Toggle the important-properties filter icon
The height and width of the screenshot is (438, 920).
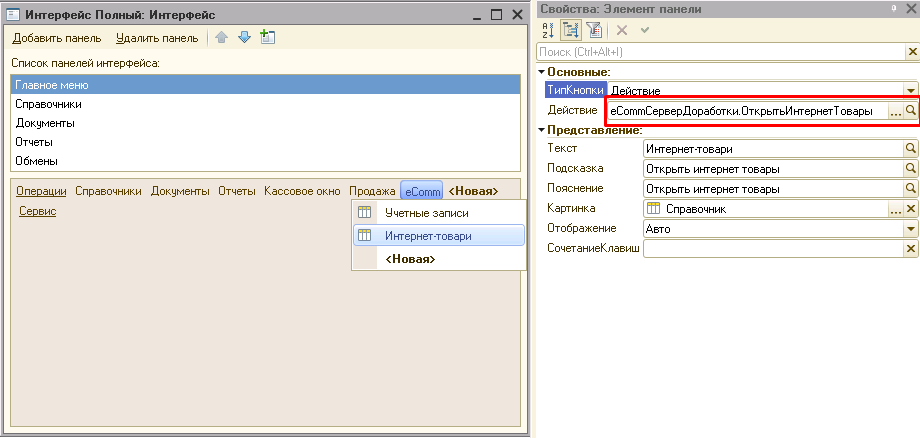tap(593, 31)
